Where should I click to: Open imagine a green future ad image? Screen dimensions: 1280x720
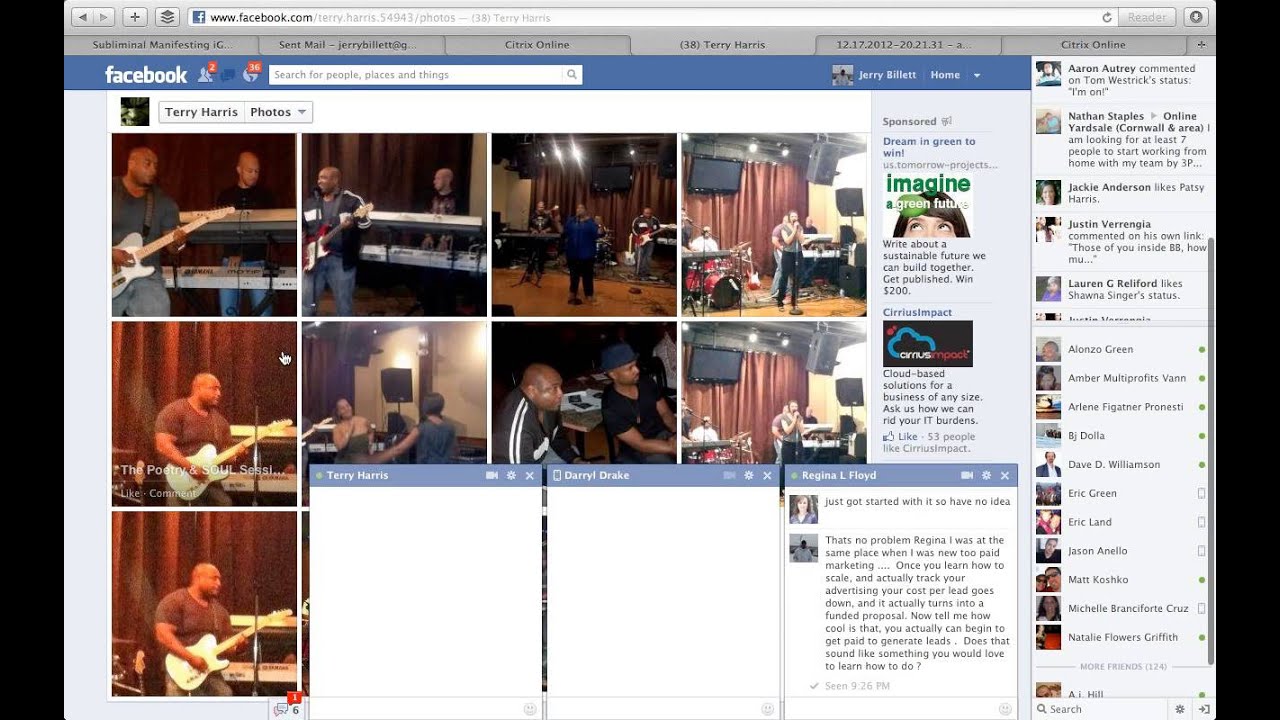(928, 204)
